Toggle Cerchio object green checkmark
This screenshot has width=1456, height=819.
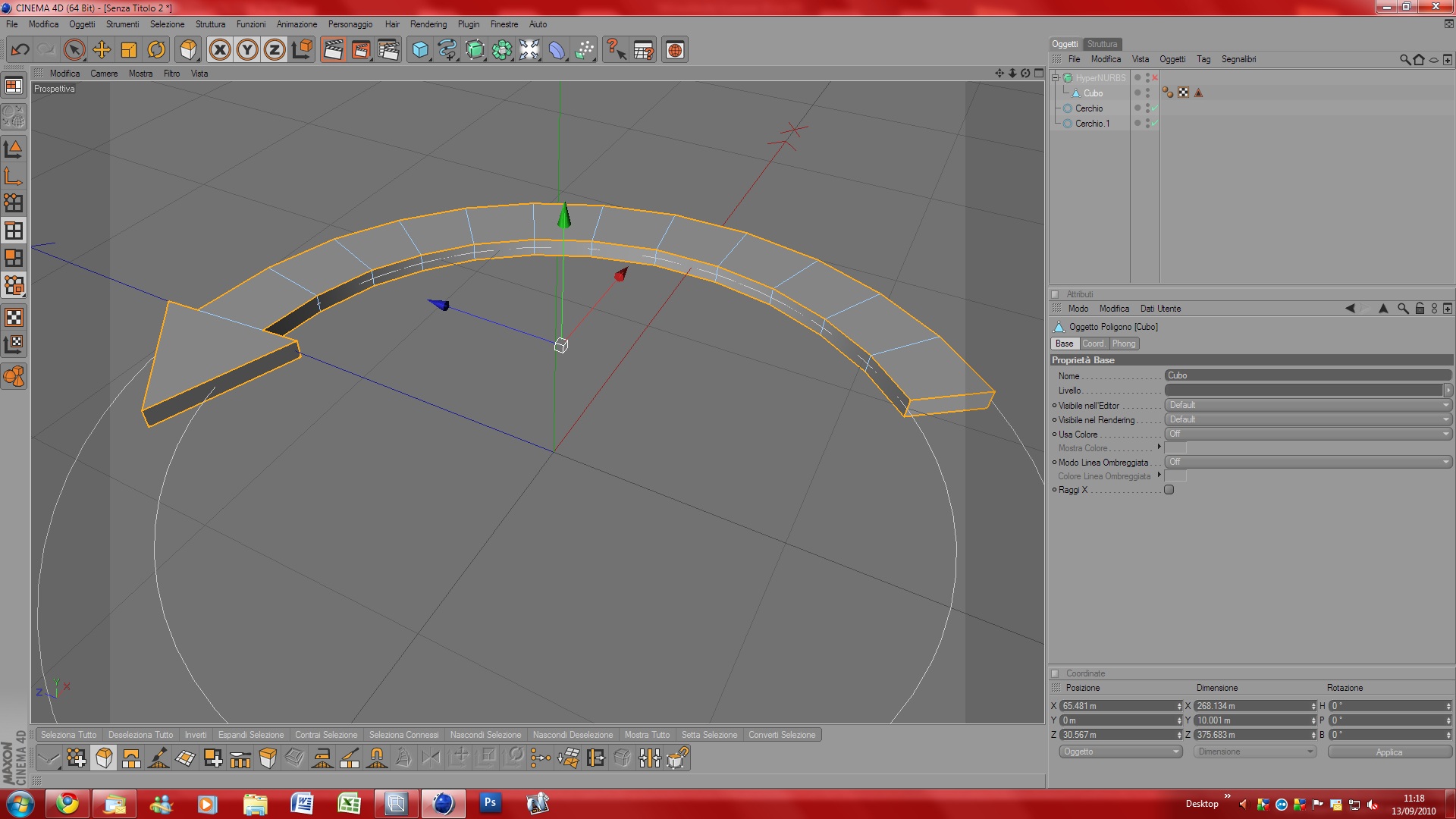click(1155, 108)
